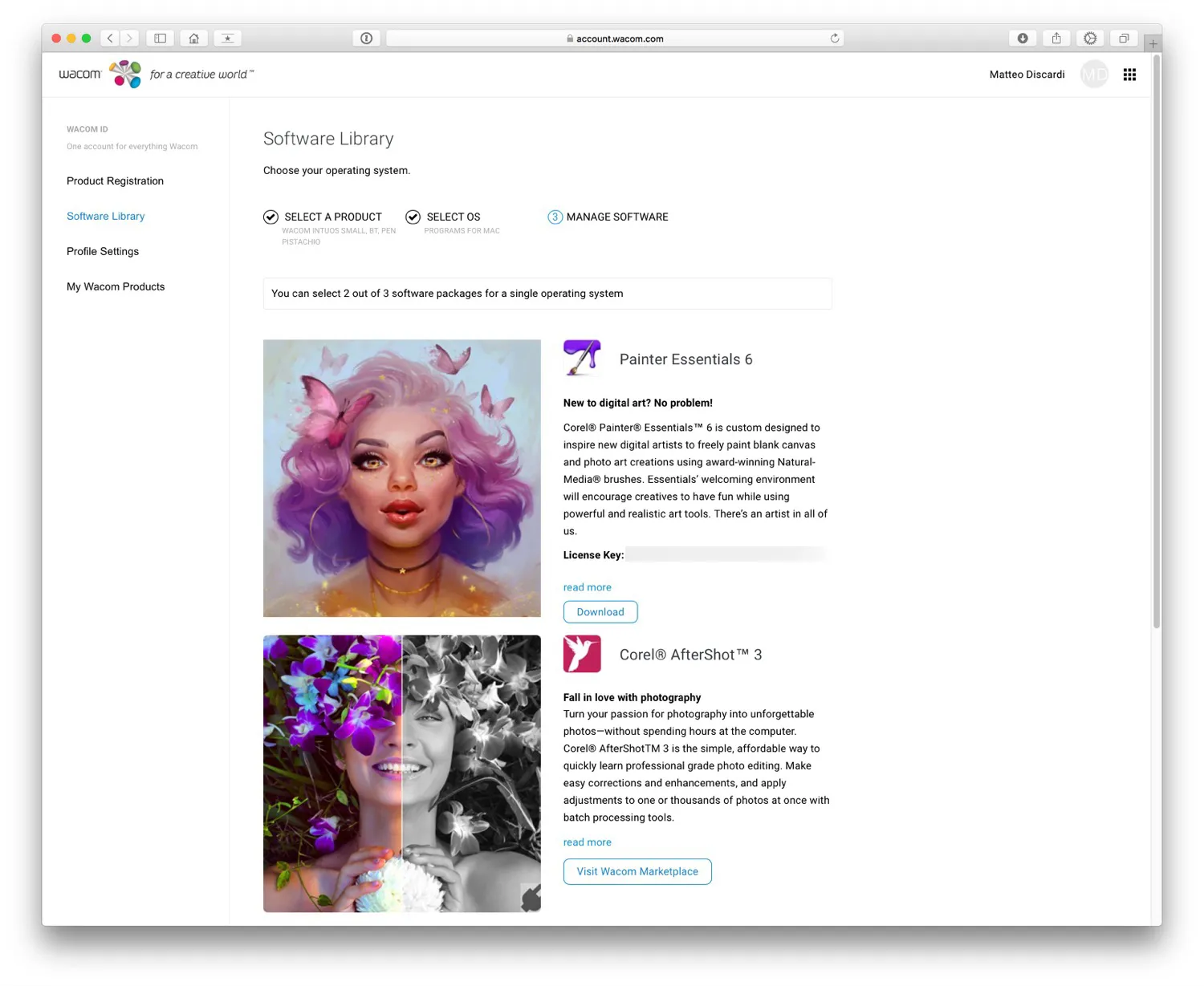This screenshot has width=1204, height=986.
Task: Click the Select a Product checkmark icon
Action: coord(270,217)
